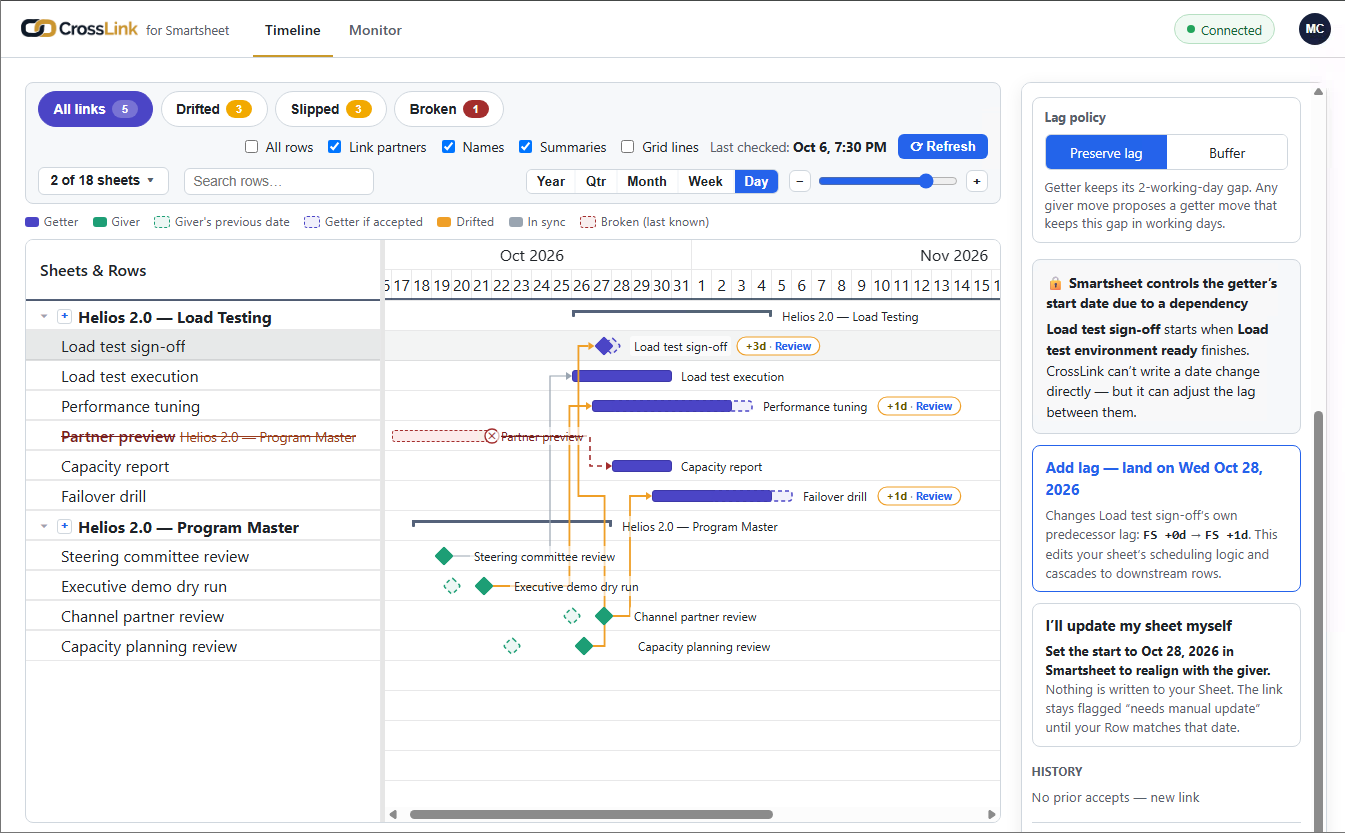The width and height of the screenshot is (1345, 833).
Task: Open the MC user avatar
Action: (x=1315, y=29)
